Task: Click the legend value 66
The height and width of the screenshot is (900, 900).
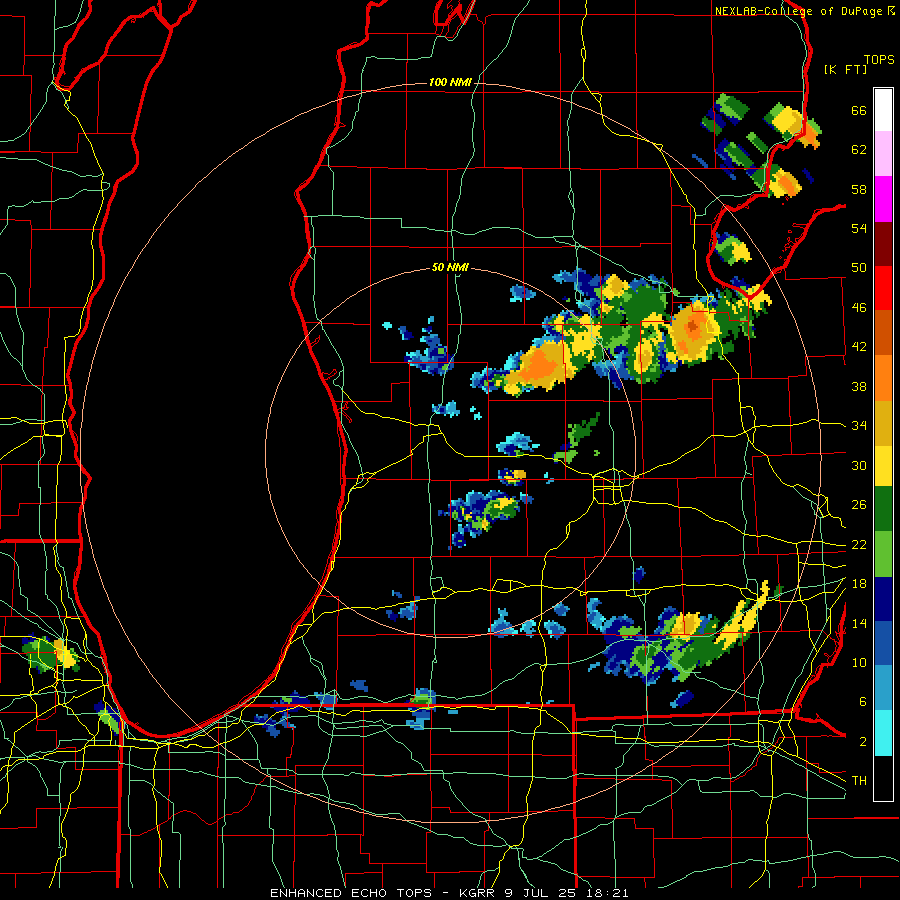Action: (x=859, y=111)
